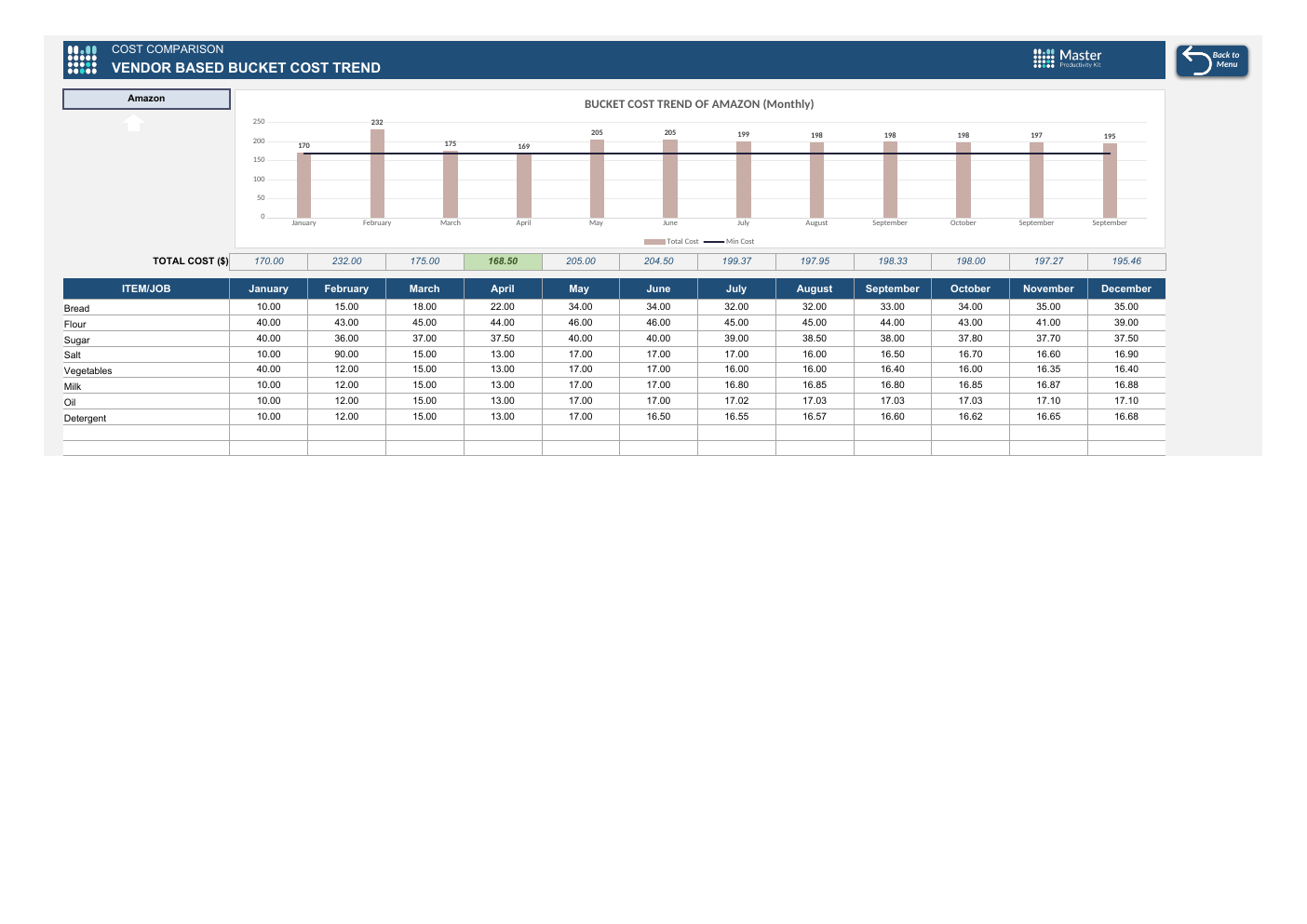Select the August column header in the table
This screenshot has height=924, width=1307.
815,288
